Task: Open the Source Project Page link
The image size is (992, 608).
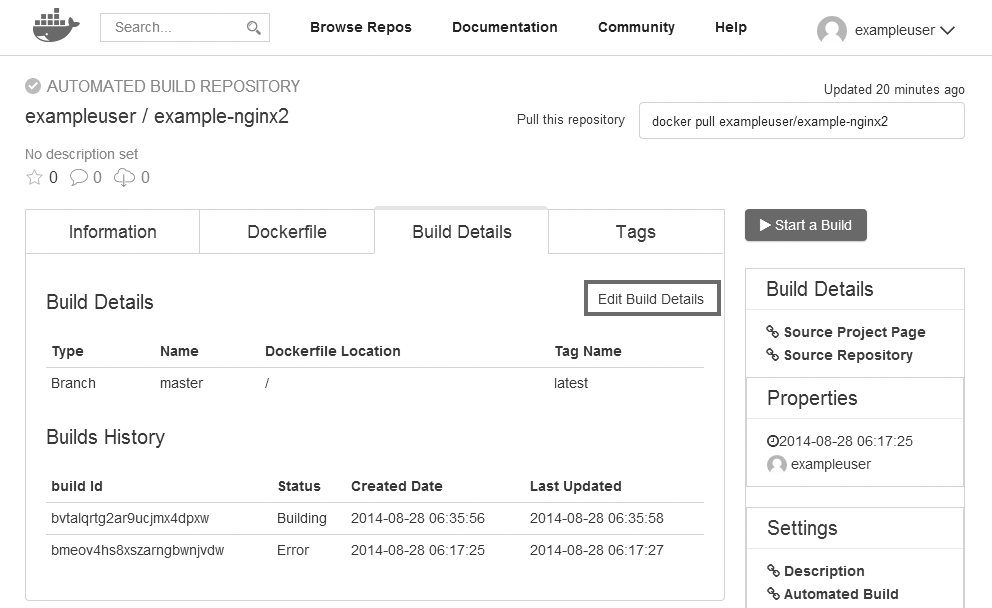Action: click(x=854, y=332)
